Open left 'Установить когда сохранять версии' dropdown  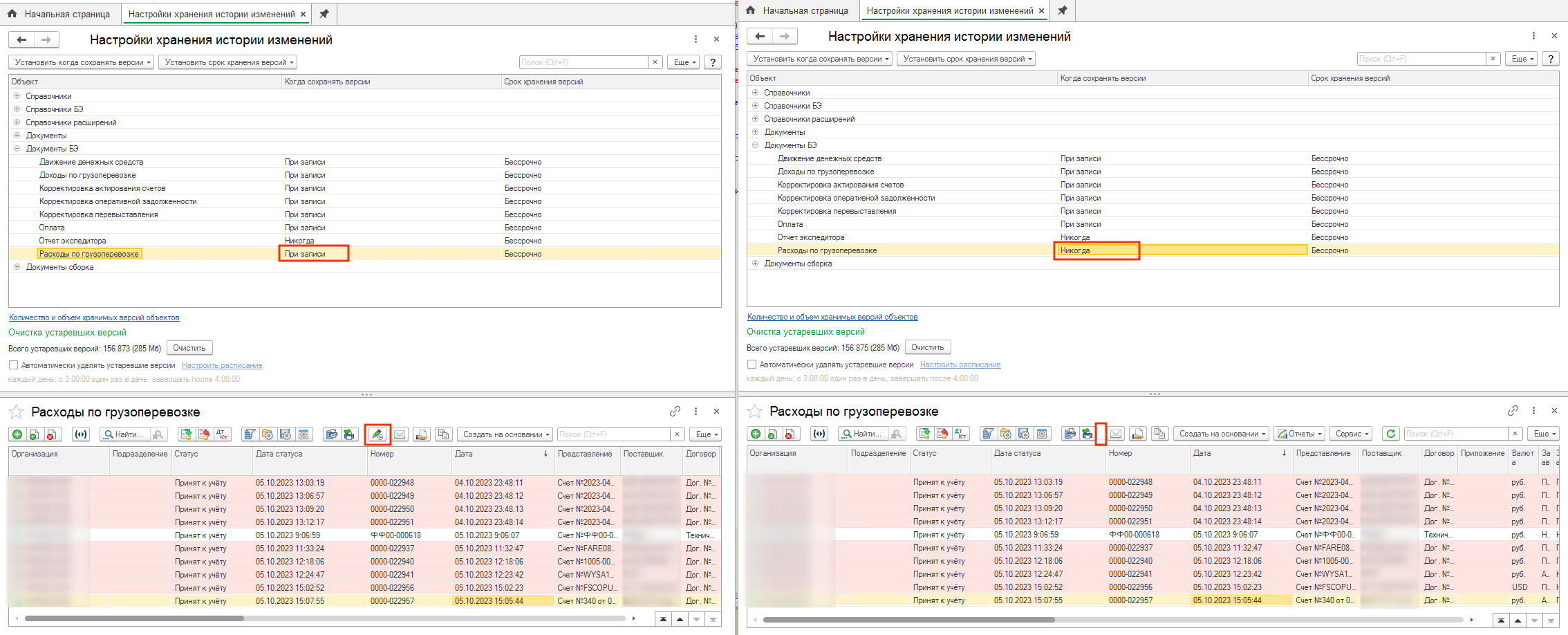tap(82, 62)
